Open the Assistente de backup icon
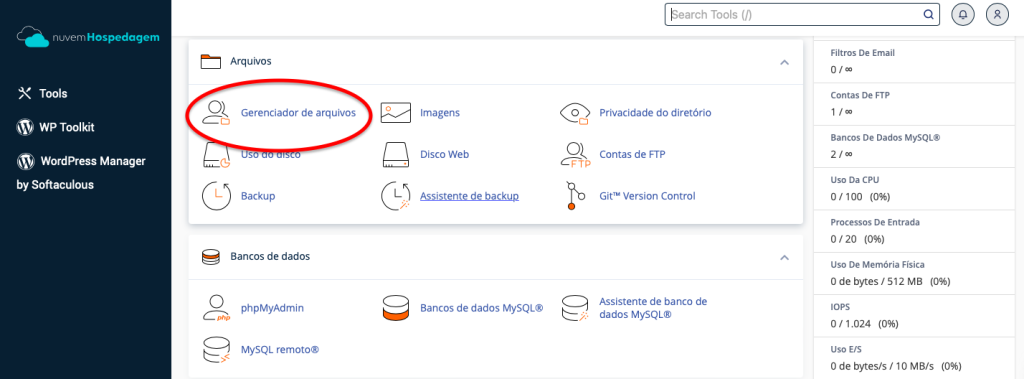Viewport: 1024px width, 379px height. pyautogui.click(x=396, y=196)
